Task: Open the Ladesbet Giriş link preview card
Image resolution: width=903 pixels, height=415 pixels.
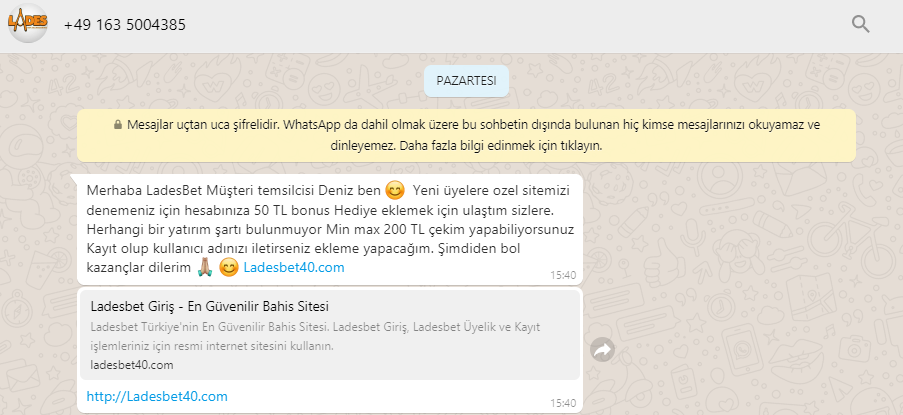Action: 330,334
